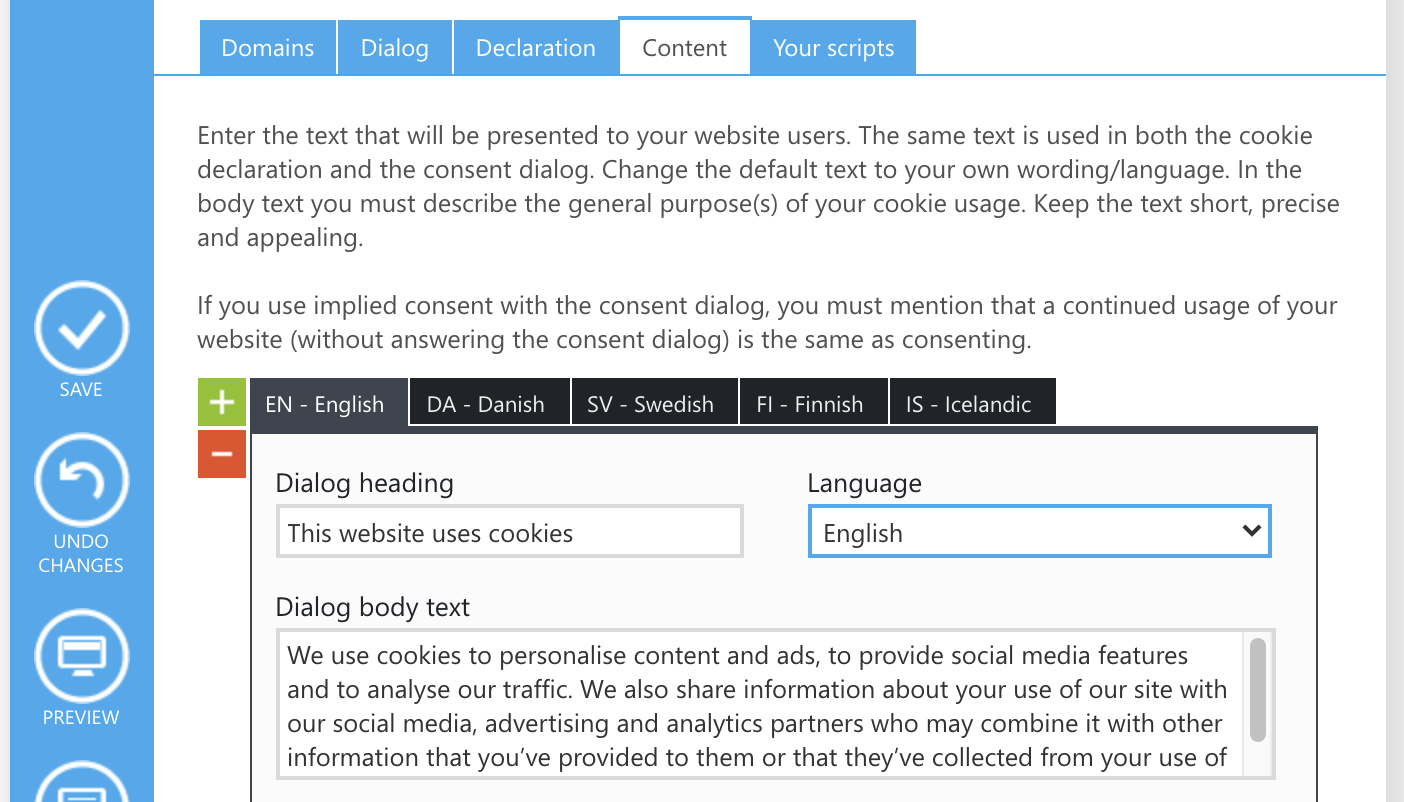Viewport: 1404px width, 802px height.
Task: Select the IS - Icelandic language tab
Action: coord(971,404)
